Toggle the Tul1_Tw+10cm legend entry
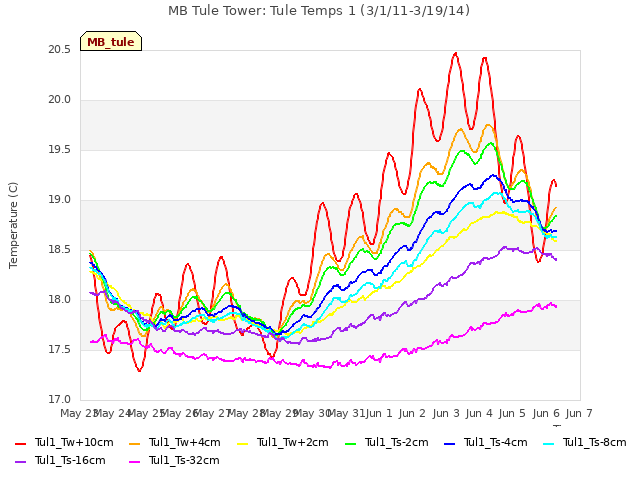Viewport: 640px width, 480px height. (64, 442)
